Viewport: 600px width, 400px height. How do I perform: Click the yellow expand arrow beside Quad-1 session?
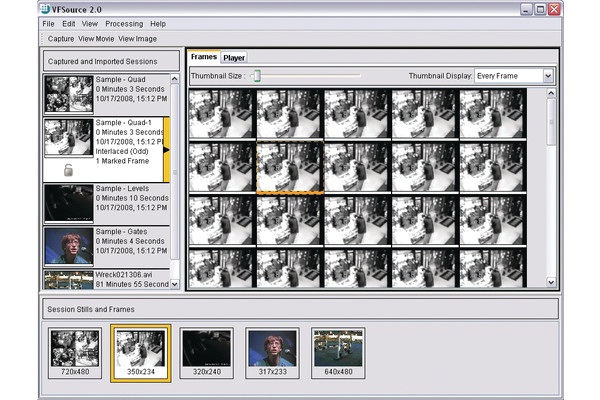166,150
